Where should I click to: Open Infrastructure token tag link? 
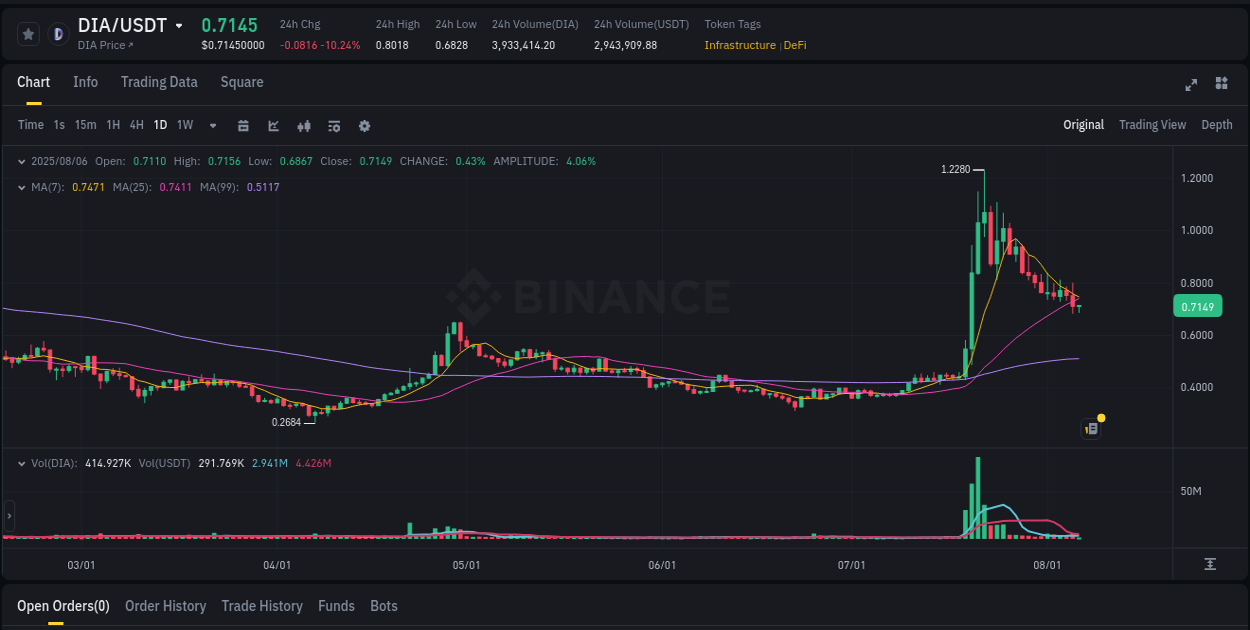pyautogui.click(x=739, y=45)
